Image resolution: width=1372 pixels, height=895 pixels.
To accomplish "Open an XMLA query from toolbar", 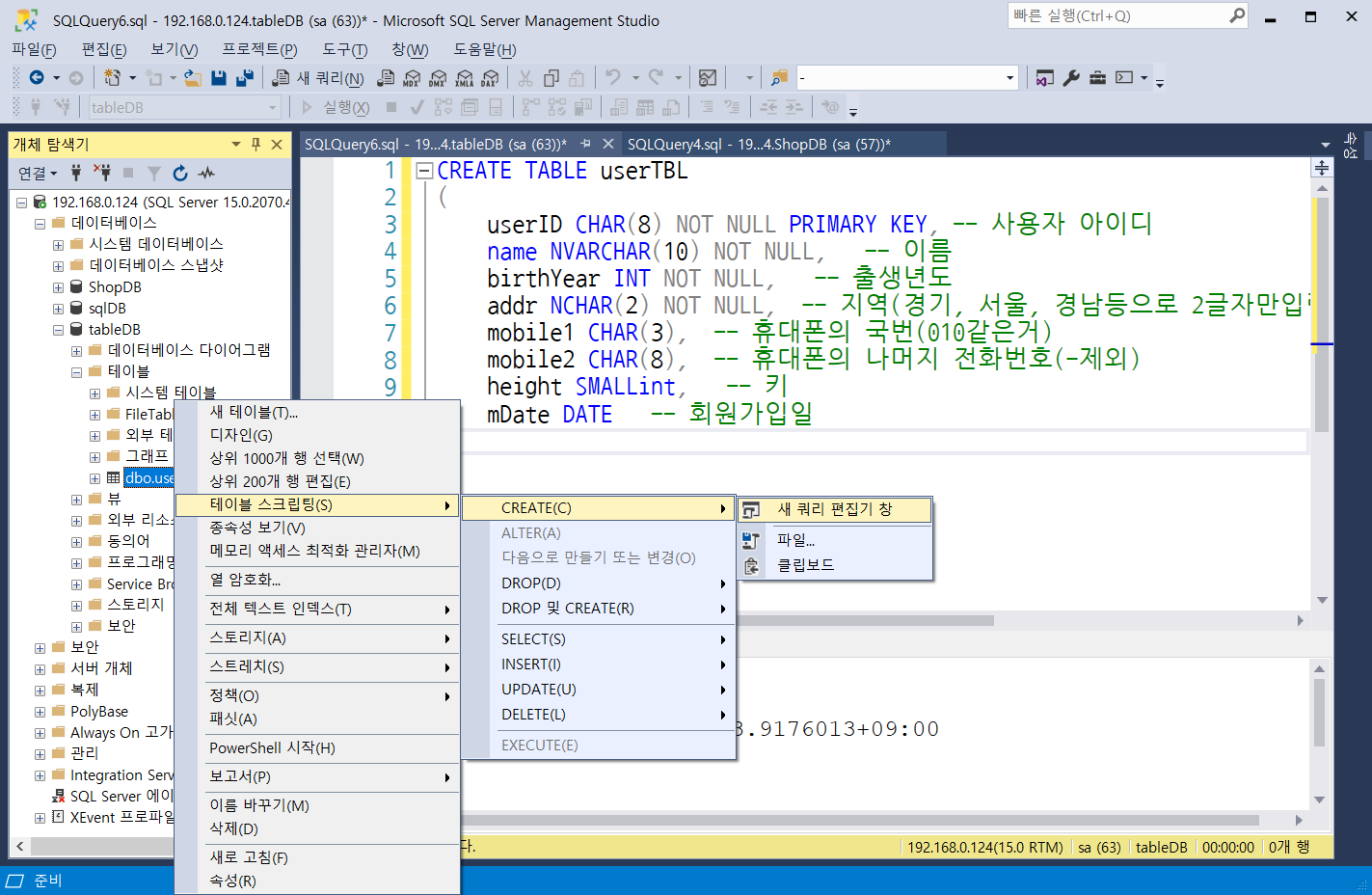I will point(464,78).
